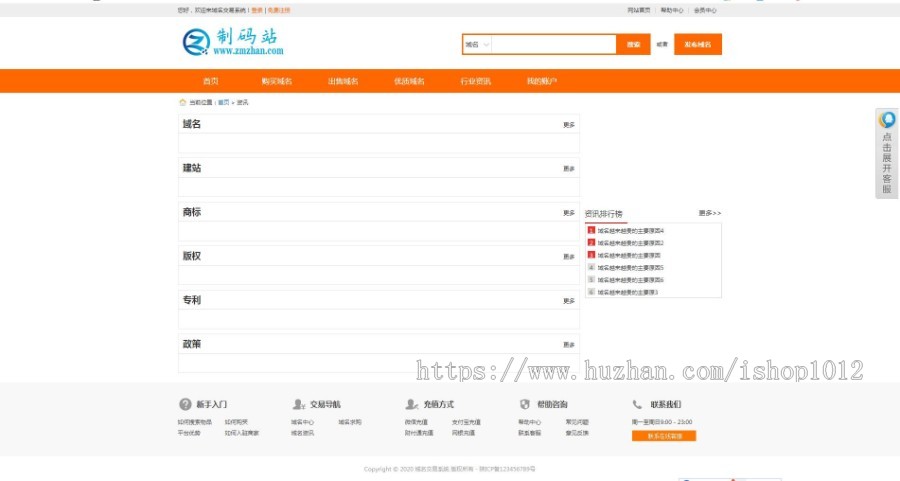This screenshot has width=900, height=481.
Task: Open 我的账户 from the navigation bar
Action: point(541,81)
